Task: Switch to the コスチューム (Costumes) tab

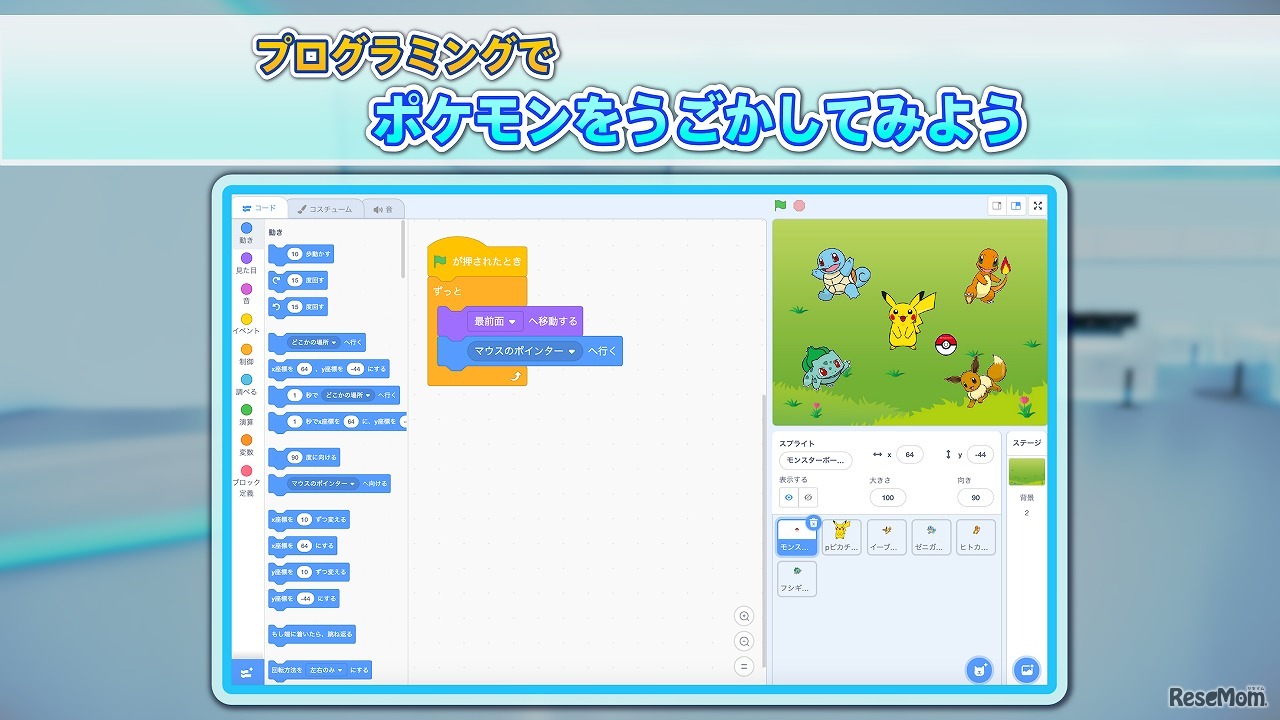Action: coord(327,208)
